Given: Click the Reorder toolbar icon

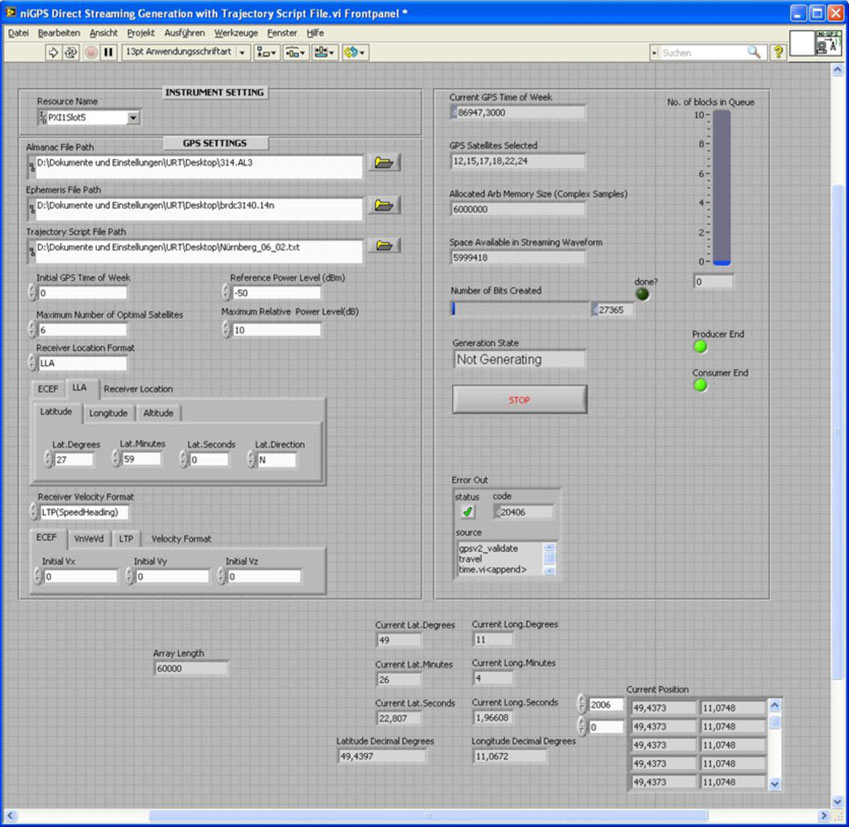Looking at the screenshot, I should pos(350,52).
